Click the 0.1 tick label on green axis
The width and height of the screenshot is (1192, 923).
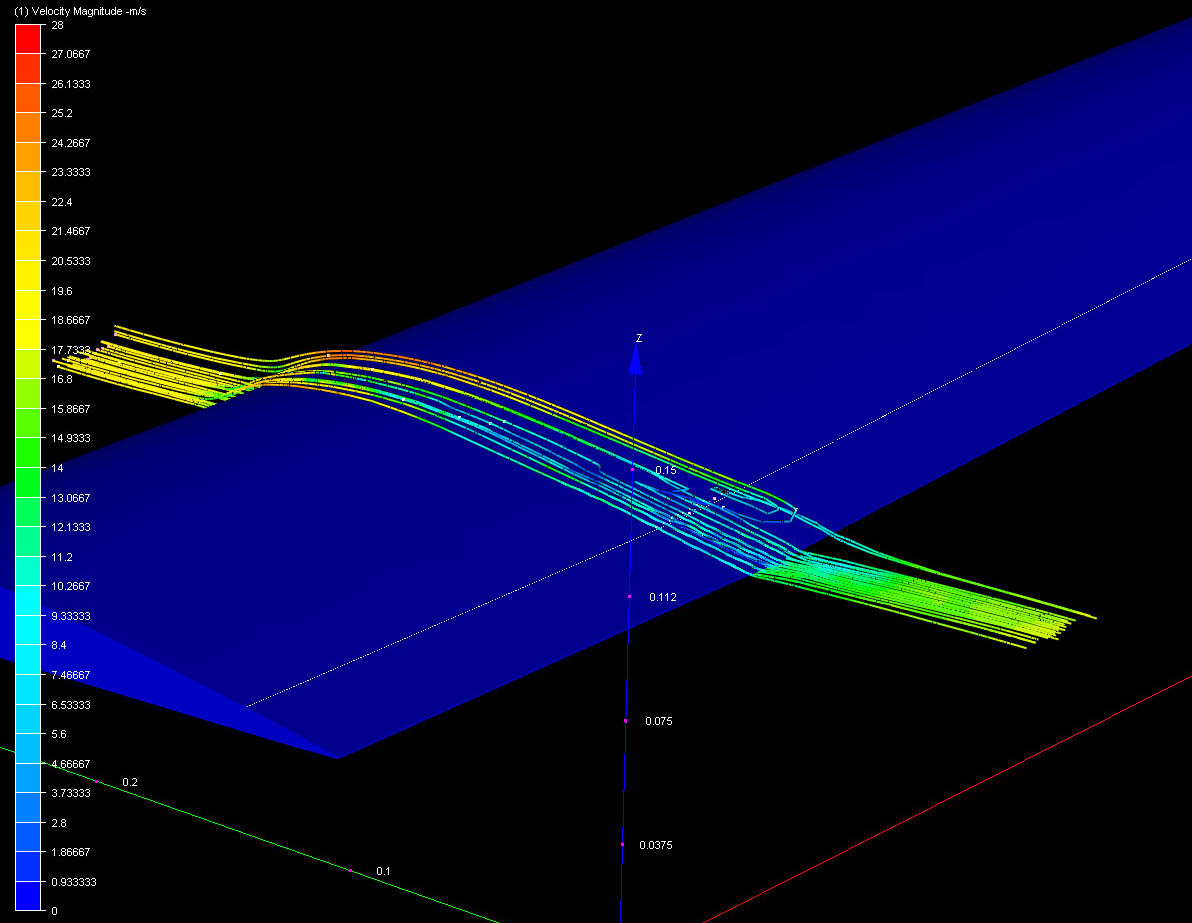[383, 872]
